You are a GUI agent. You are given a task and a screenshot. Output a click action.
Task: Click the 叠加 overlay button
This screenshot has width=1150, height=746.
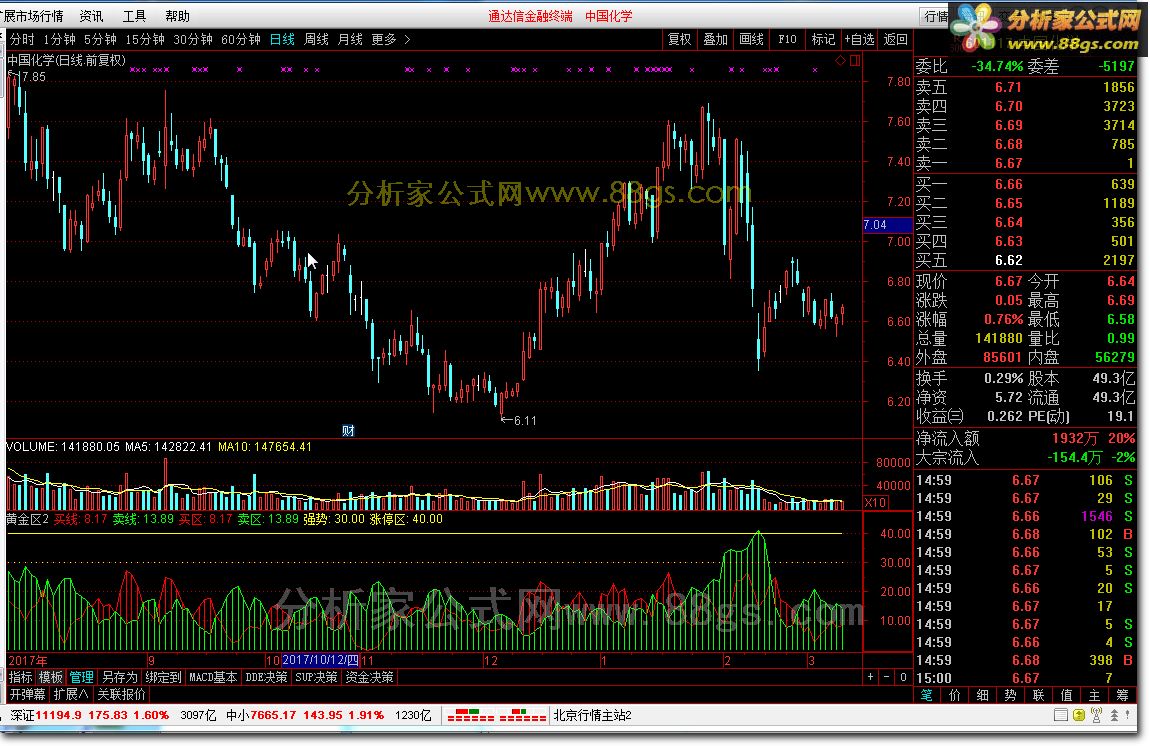tap(716, 40)
